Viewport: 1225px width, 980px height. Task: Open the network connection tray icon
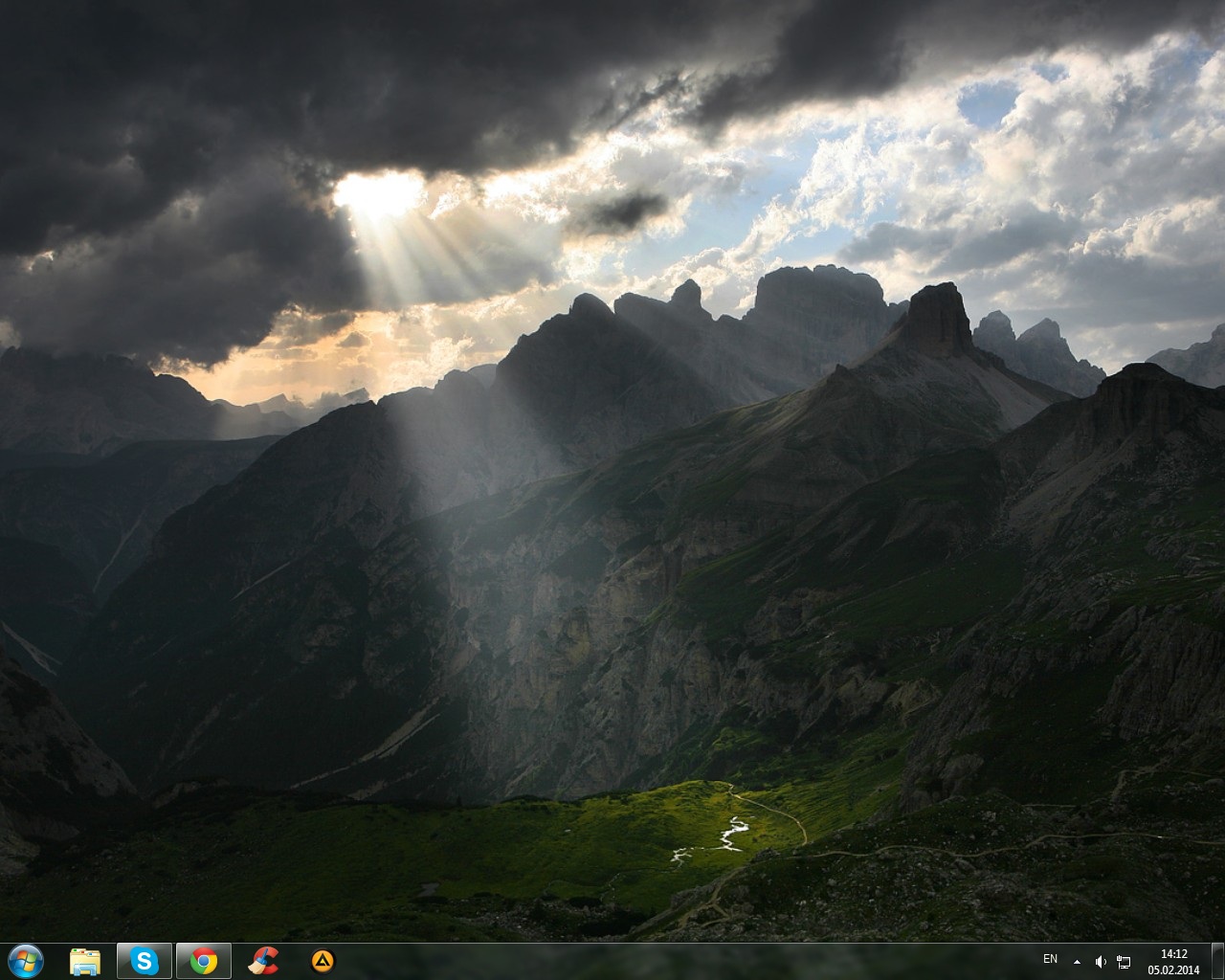click(1124, 961)
